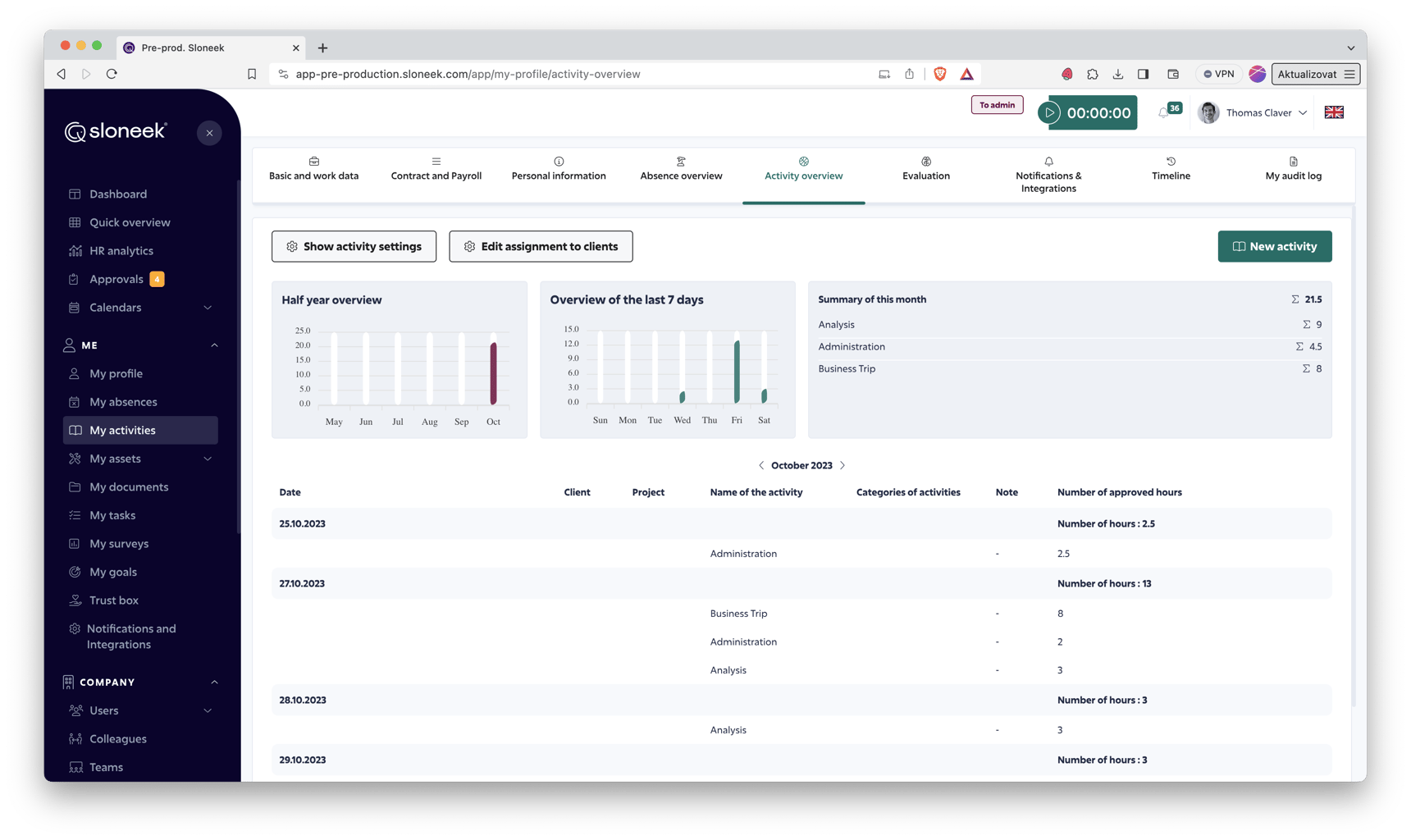Toggle the VPN button
1411x840 pixels.
coord(1218,74)
